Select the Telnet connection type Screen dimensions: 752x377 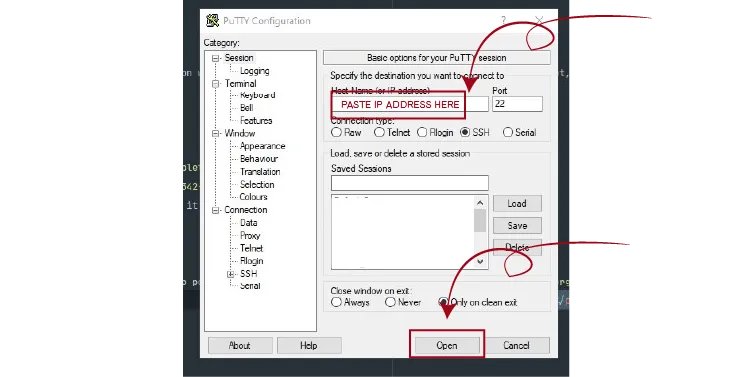click(379, 132)
